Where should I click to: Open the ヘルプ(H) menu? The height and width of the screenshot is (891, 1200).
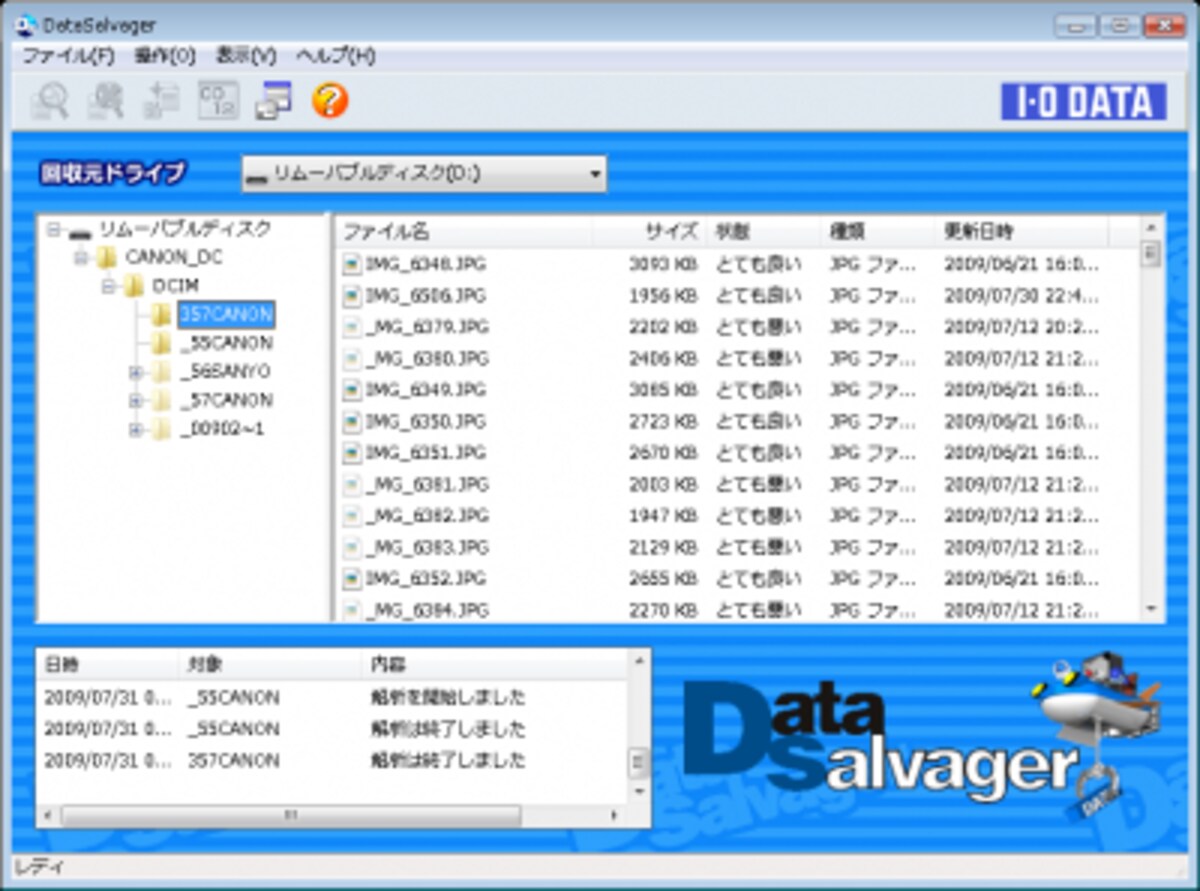coord(336,56)
